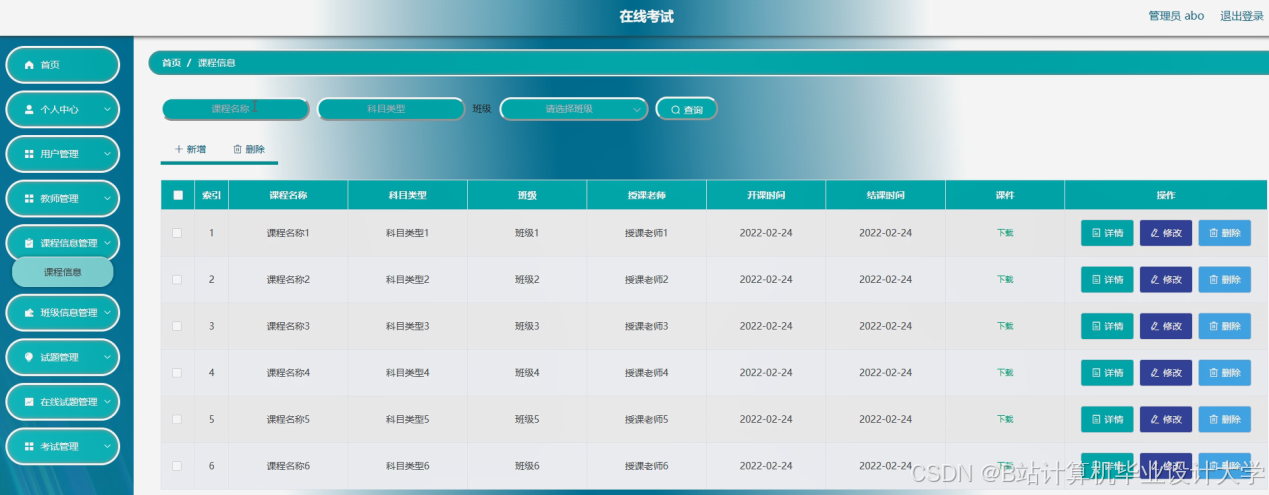Click the cell 科目类型5
This screenshot has width=1269, height=495.
pos(407,419)
